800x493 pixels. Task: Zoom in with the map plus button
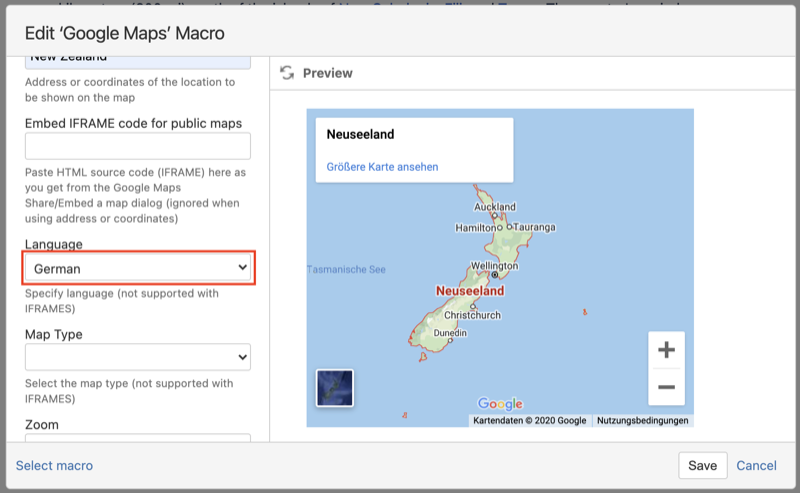click(666, 351)
